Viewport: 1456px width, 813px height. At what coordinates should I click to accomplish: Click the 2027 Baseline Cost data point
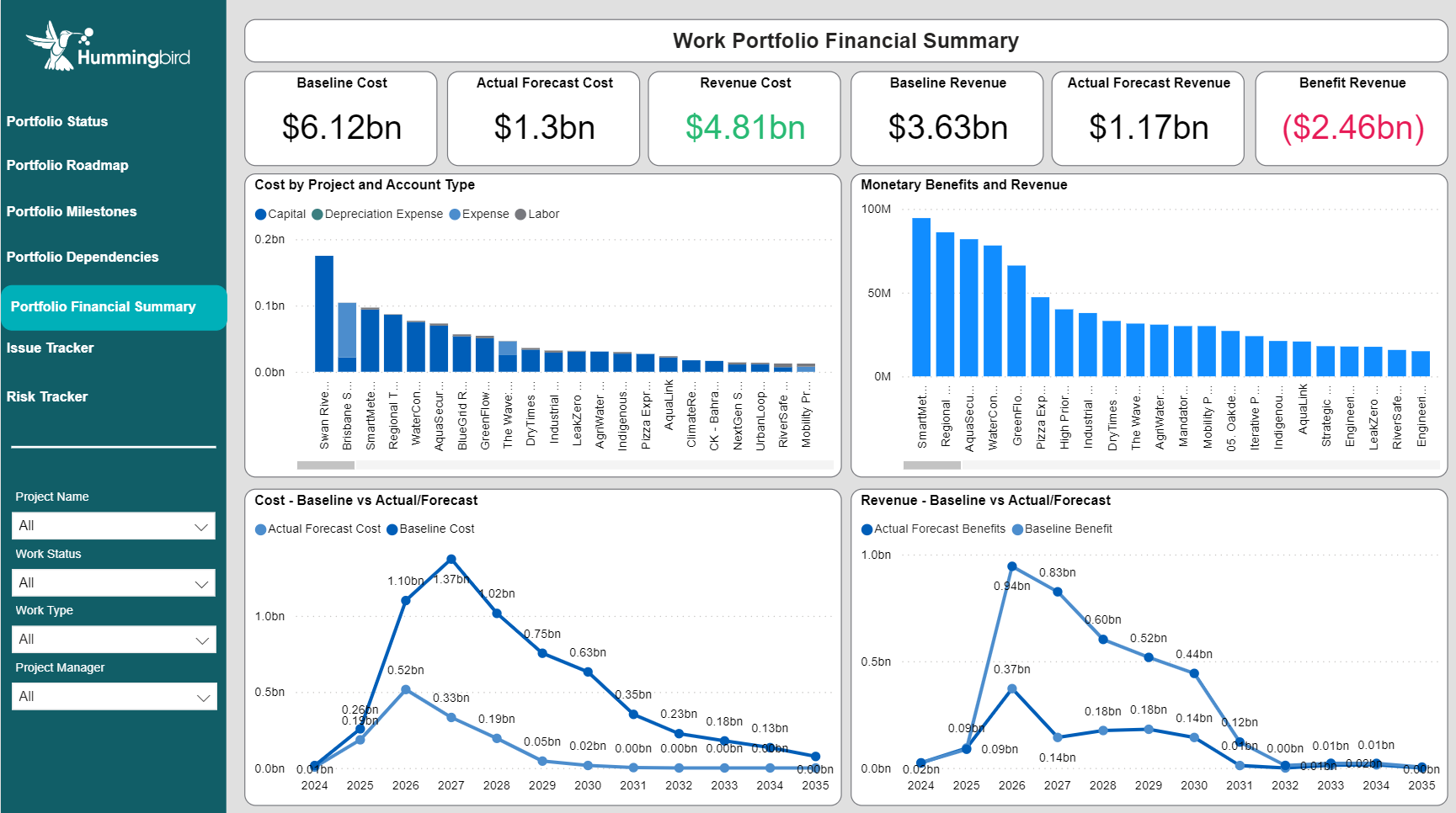(451, 560)
